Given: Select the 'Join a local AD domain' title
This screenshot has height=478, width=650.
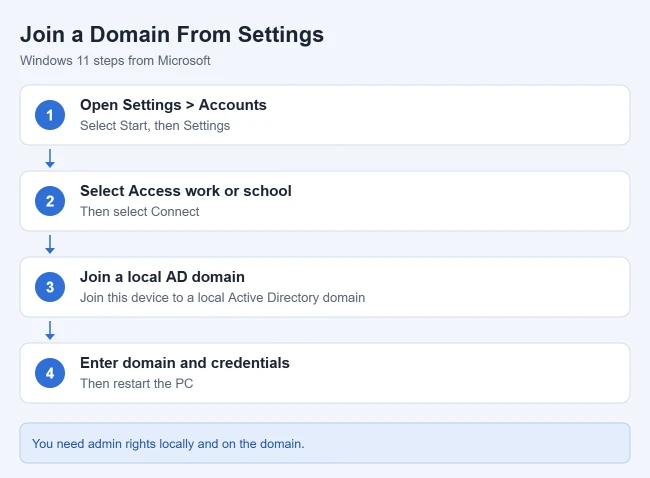Looking at the screenshot, I should pyautogui.click(x=162, y=277).
